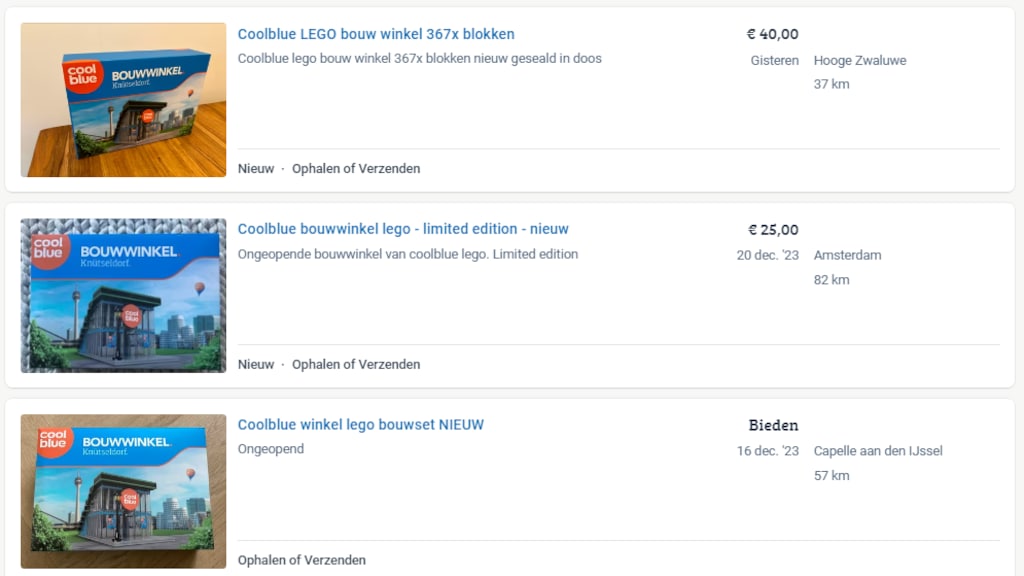
Task: Click "Nieuw · Ophalen of Verzenden" on first listing
Action: point(329,169)
